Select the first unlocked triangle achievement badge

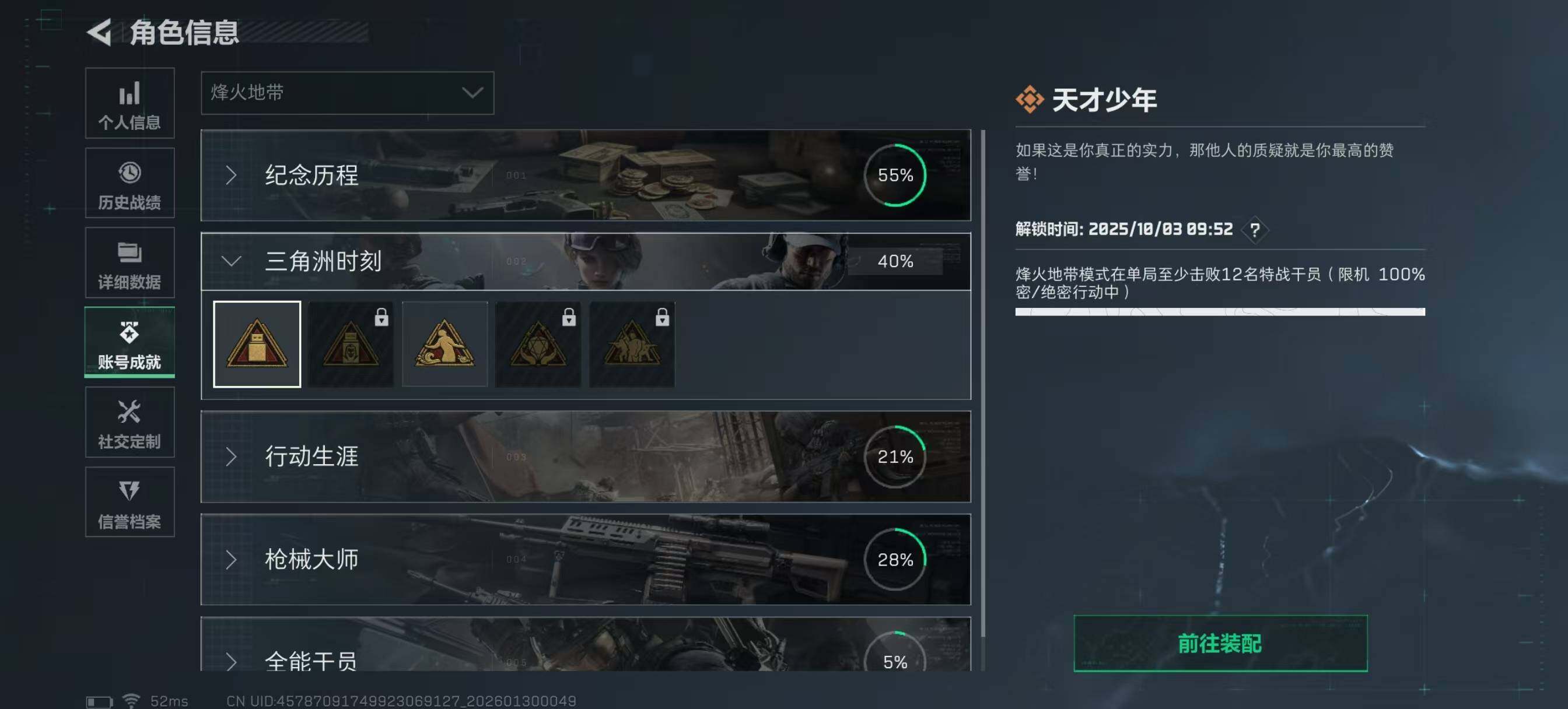[257, 344]
